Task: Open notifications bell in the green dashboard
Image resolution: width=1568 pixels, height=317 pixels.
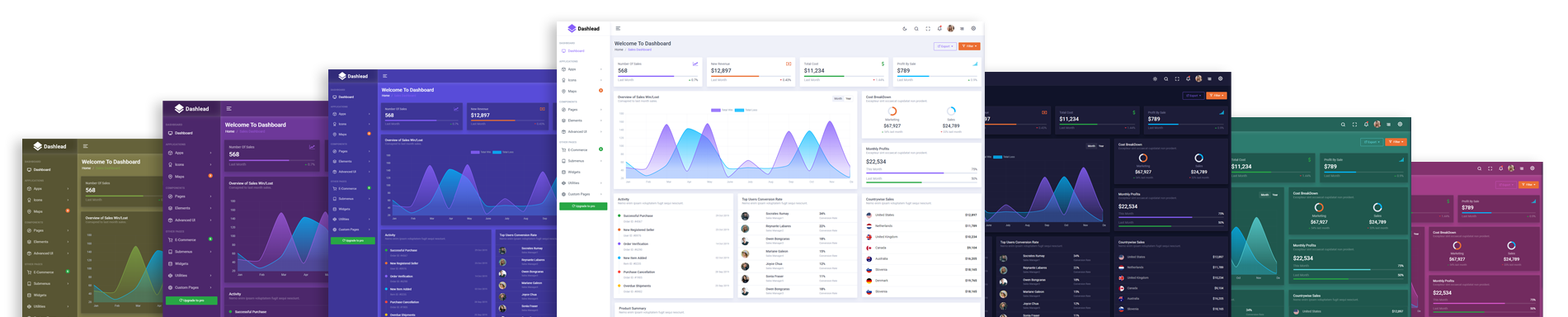Action: pyautogui.click(x=1366, y=125)
